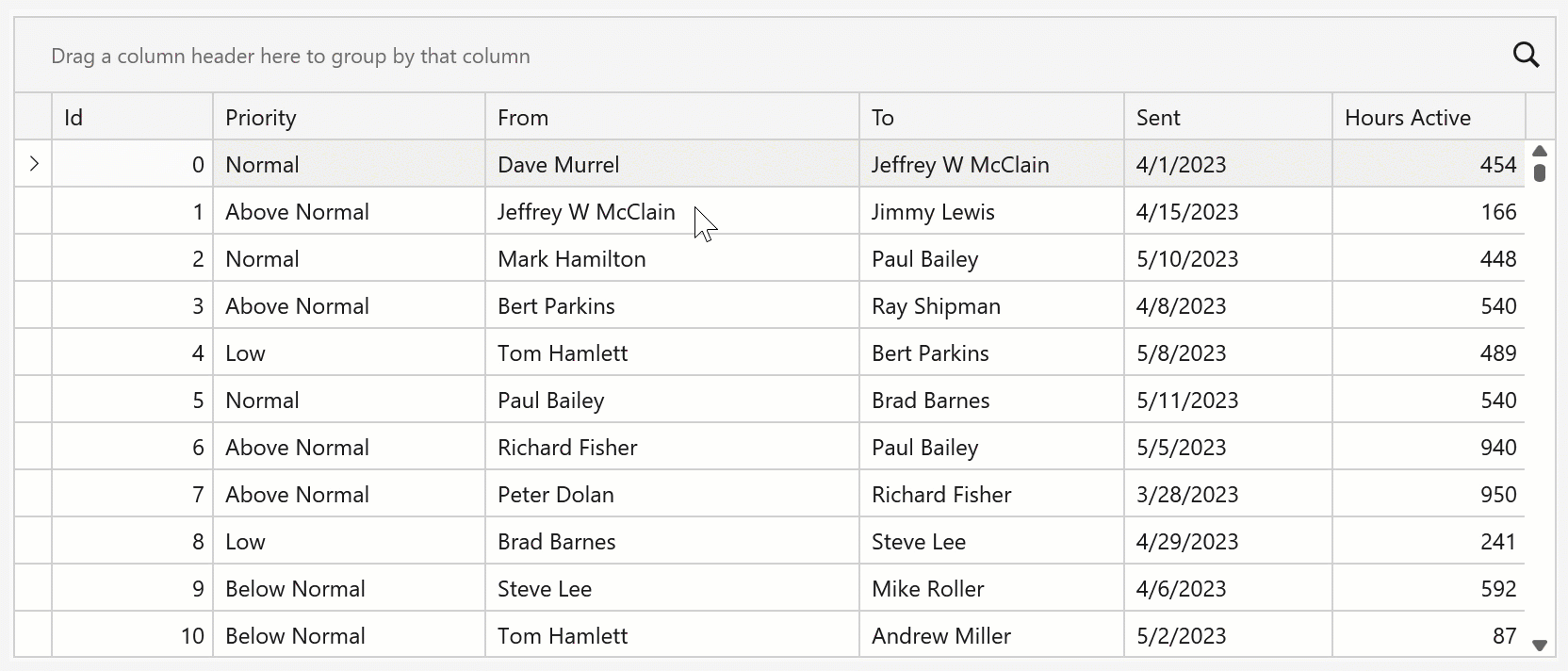Sort by the Priority column header

(349, 118)
